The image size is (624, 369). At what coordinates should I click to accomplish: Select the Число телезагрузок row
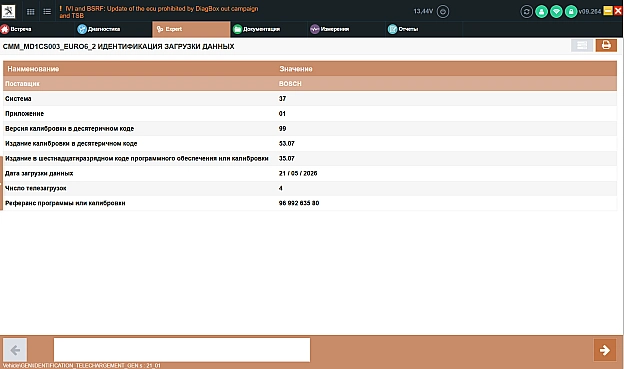(310, 188)
